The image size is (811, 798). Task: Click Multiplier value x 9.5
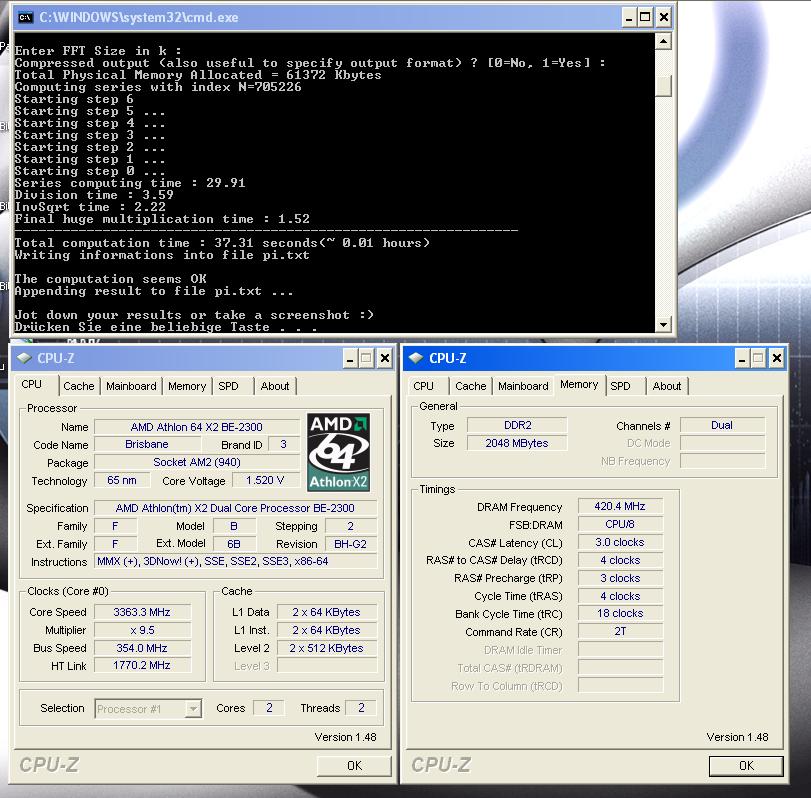pos(142,630)
